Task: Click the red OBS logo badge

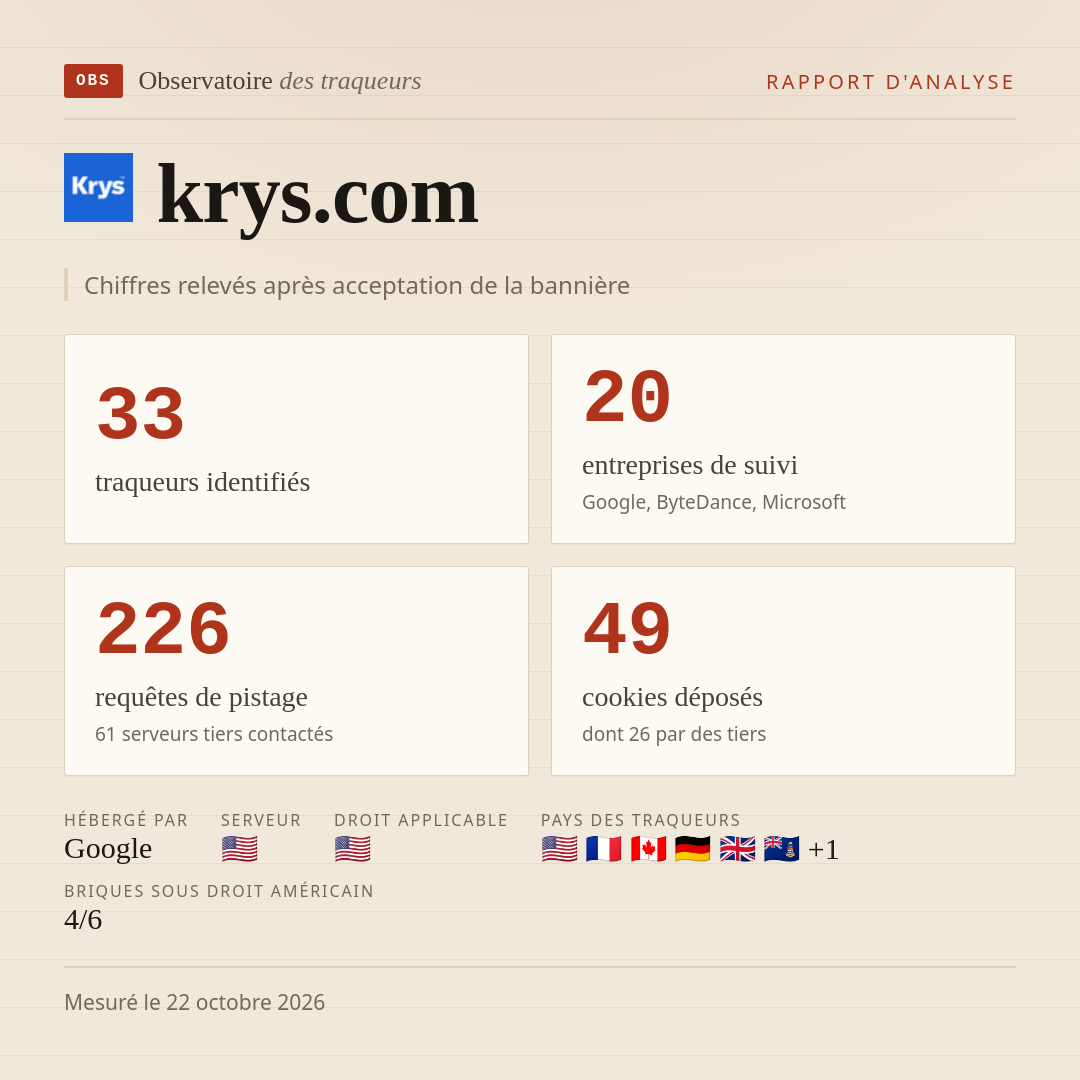Action: point(94,81)
